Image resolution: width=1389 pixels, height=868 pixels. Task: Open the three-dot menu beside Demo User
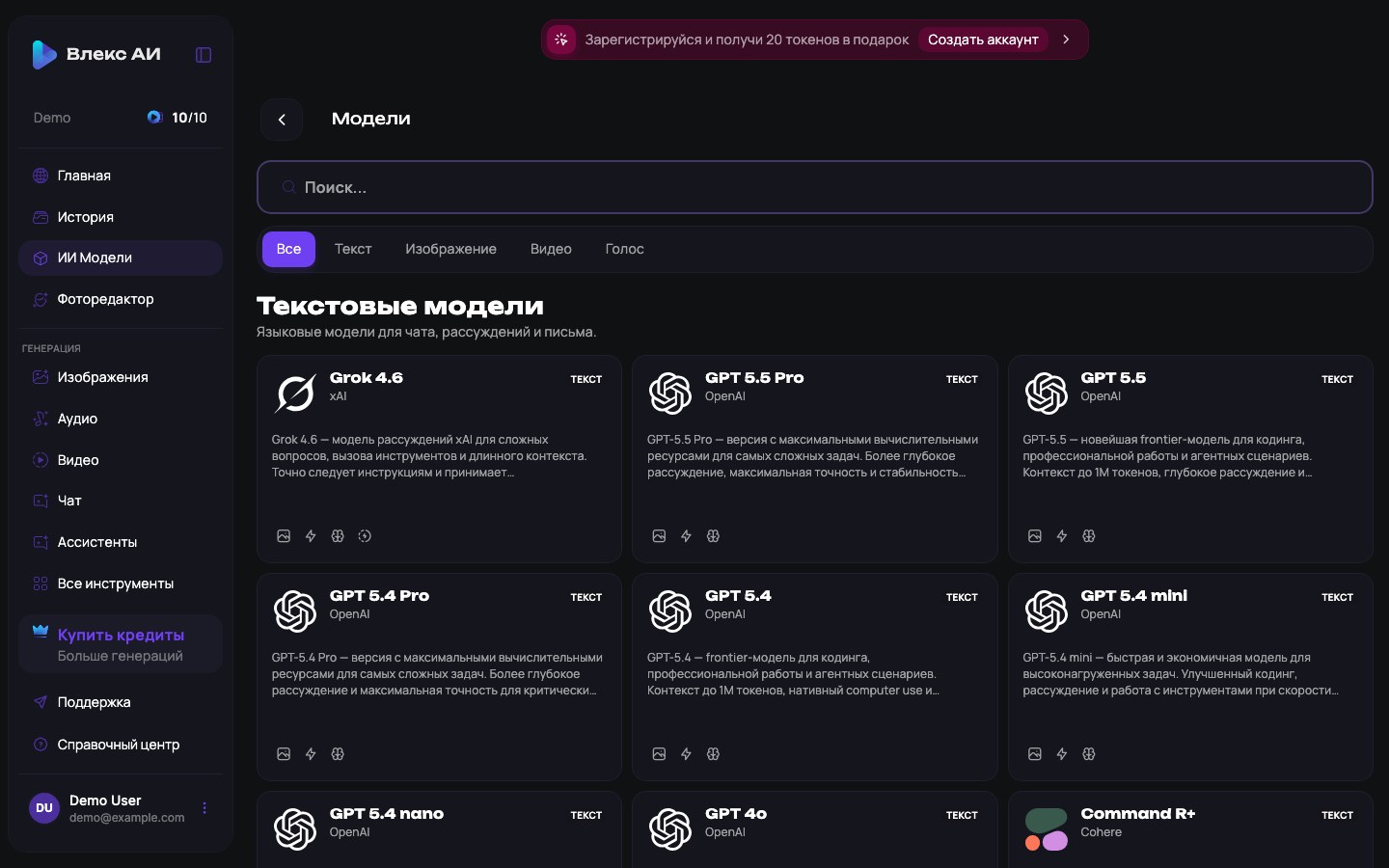204,808
